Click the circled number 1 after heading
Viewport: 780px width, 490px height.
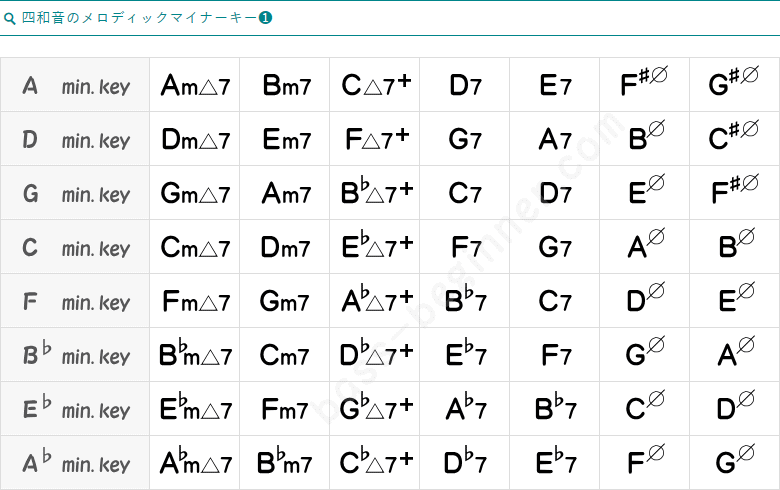[265, 18]
